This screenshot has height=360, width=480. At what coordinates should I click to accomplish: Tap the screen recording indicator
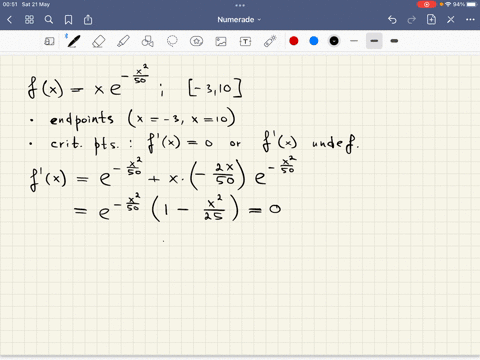(x=426, y=4)
